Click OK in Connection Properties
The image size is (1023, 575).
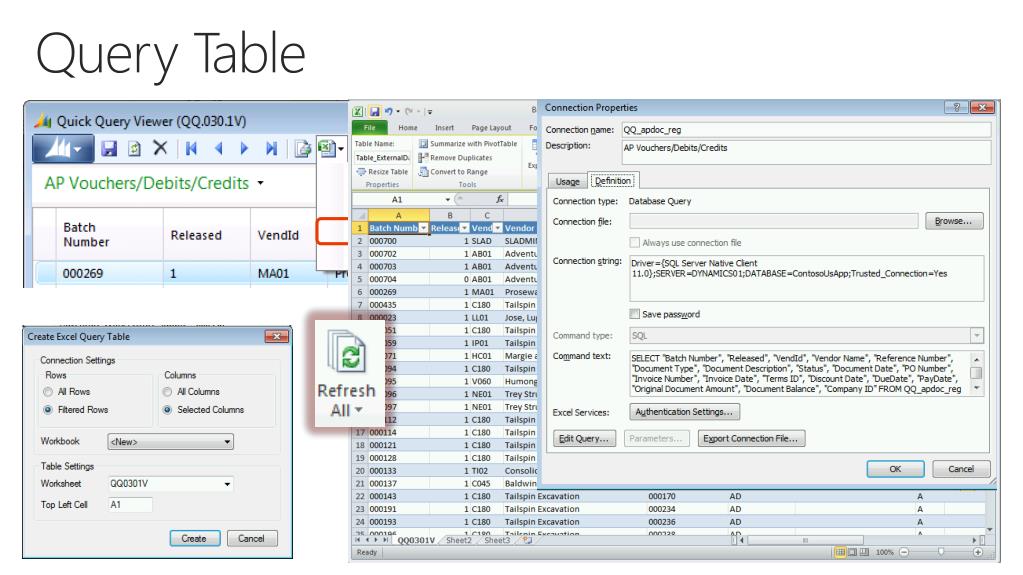(x=895, y=469)
